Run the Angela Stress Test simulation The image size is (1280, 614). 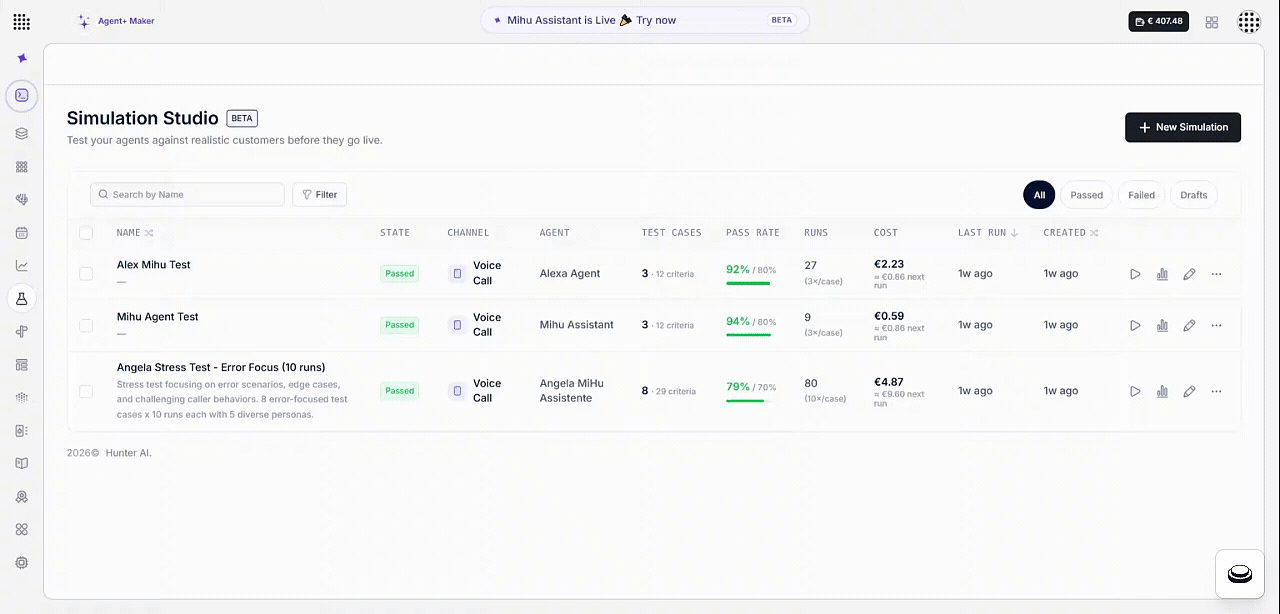tap(1135, 391)
